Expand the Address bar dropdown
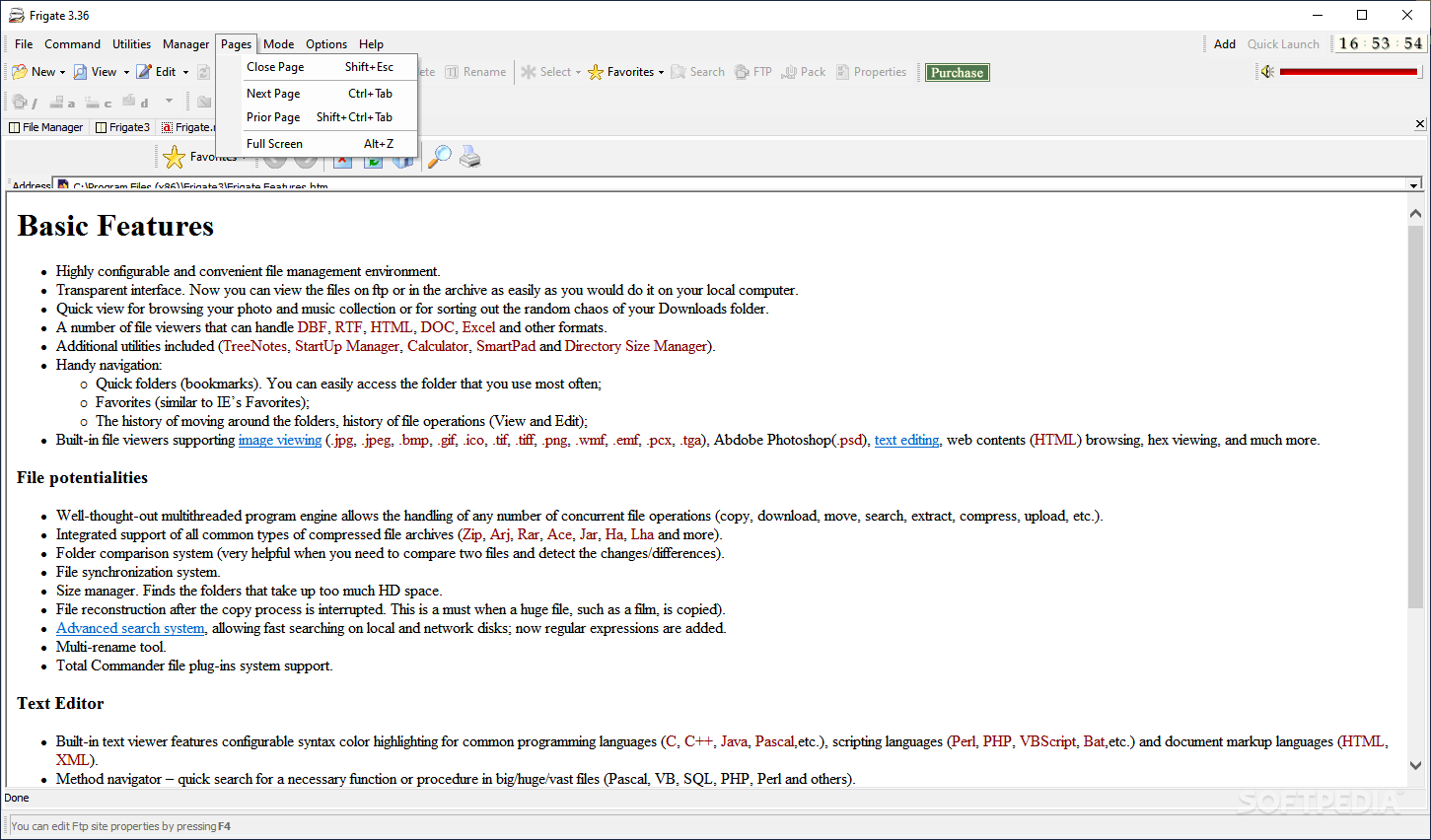The image size is (1431, 840). (1413, 185)
